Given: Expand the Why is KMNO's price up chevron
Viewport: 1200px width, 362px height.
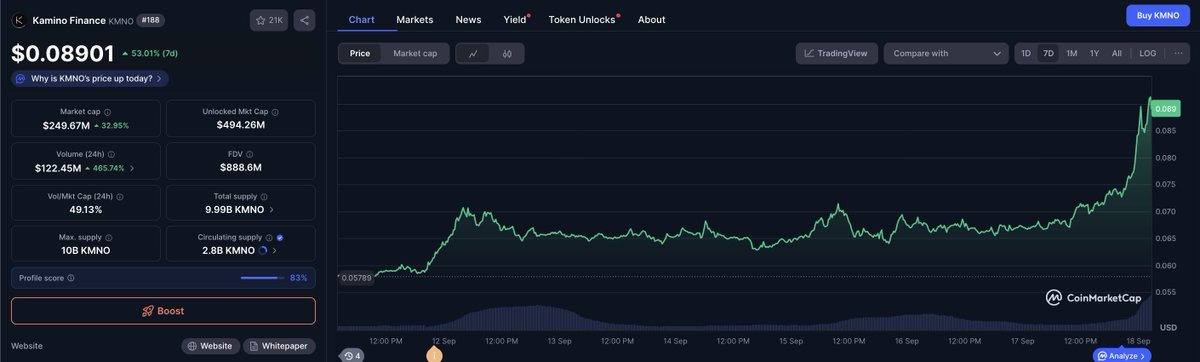Looking at the screenshot, I should coord(158,78).
